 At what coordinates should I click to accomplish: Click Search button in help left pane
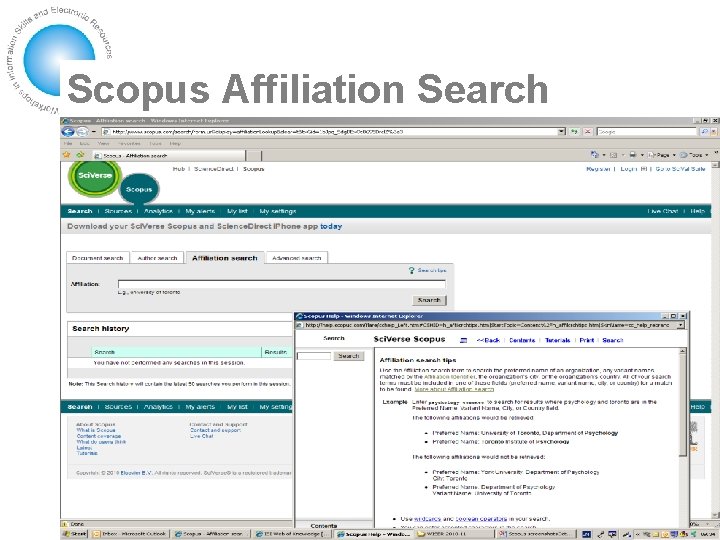pos(349,356)
